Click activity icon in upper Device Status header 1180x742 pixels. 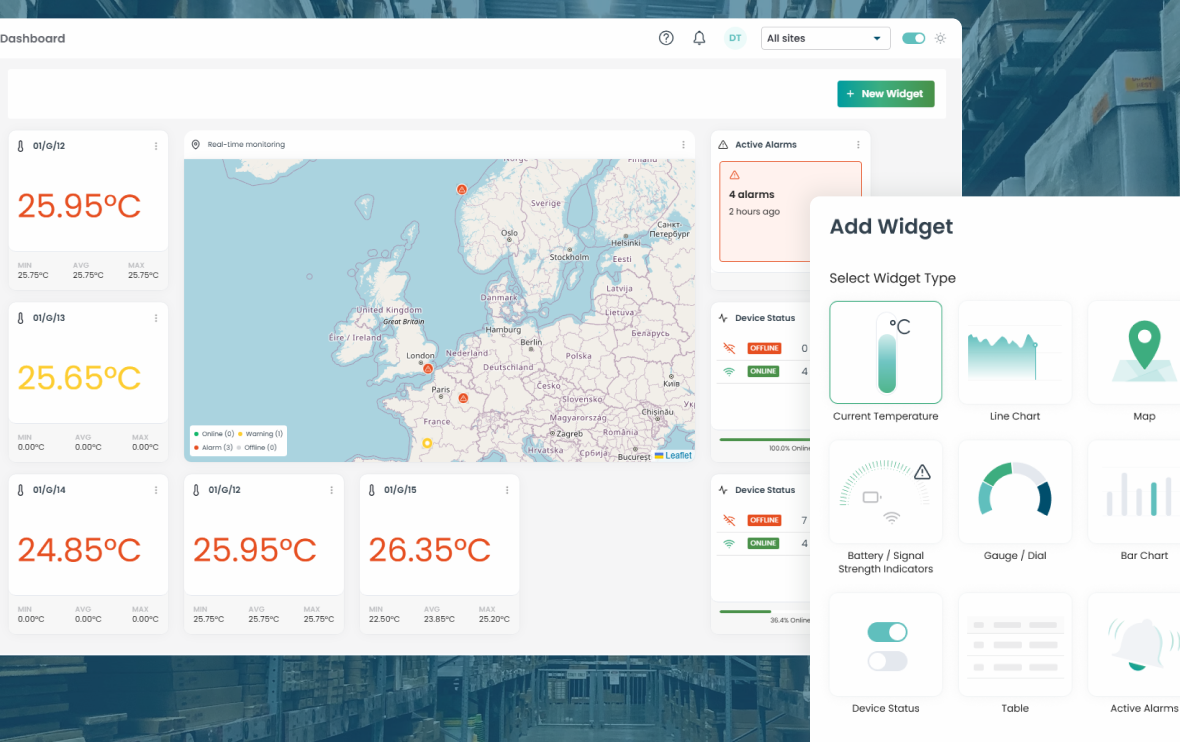coord(723,318)
